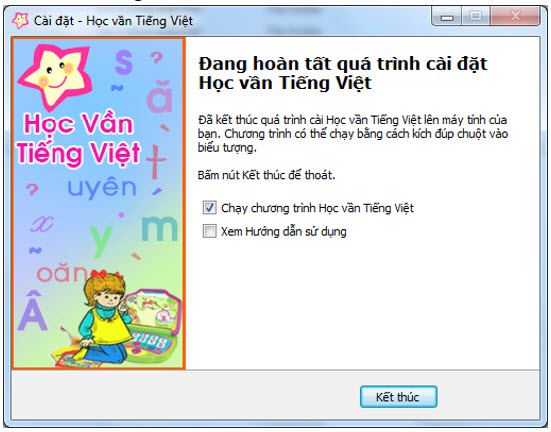Click the heading 'Đang hoàn tất quá trình cài đặt'
Image resolution: width=551 pixels, height=432 pixels.
coord(343,64)
